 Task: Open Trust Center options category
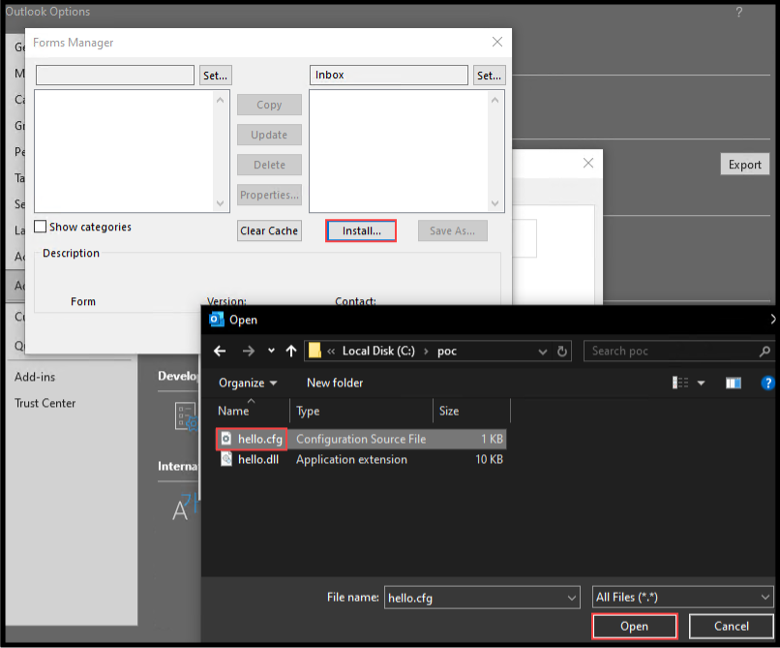[x=45, y=403]
